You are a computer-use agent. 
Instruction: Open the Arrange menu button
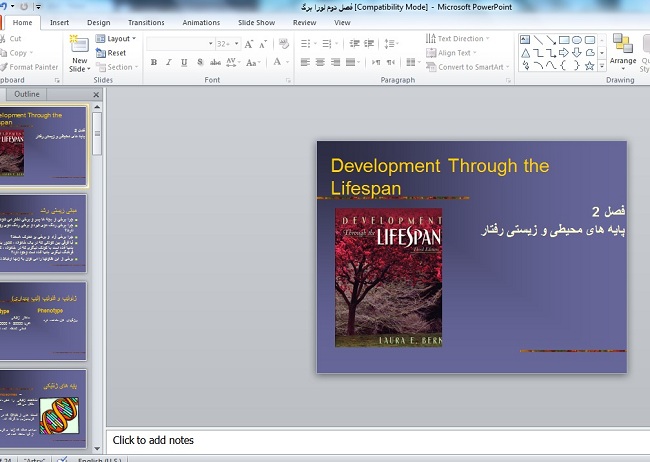tap(623, 52)
